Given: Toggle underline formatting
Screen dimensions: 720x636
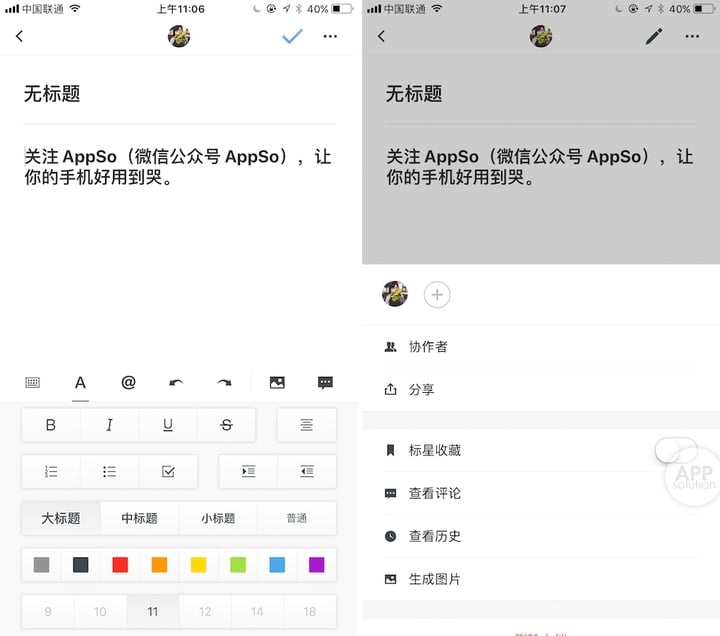Looking at the screenshot, I should (168, 425).
